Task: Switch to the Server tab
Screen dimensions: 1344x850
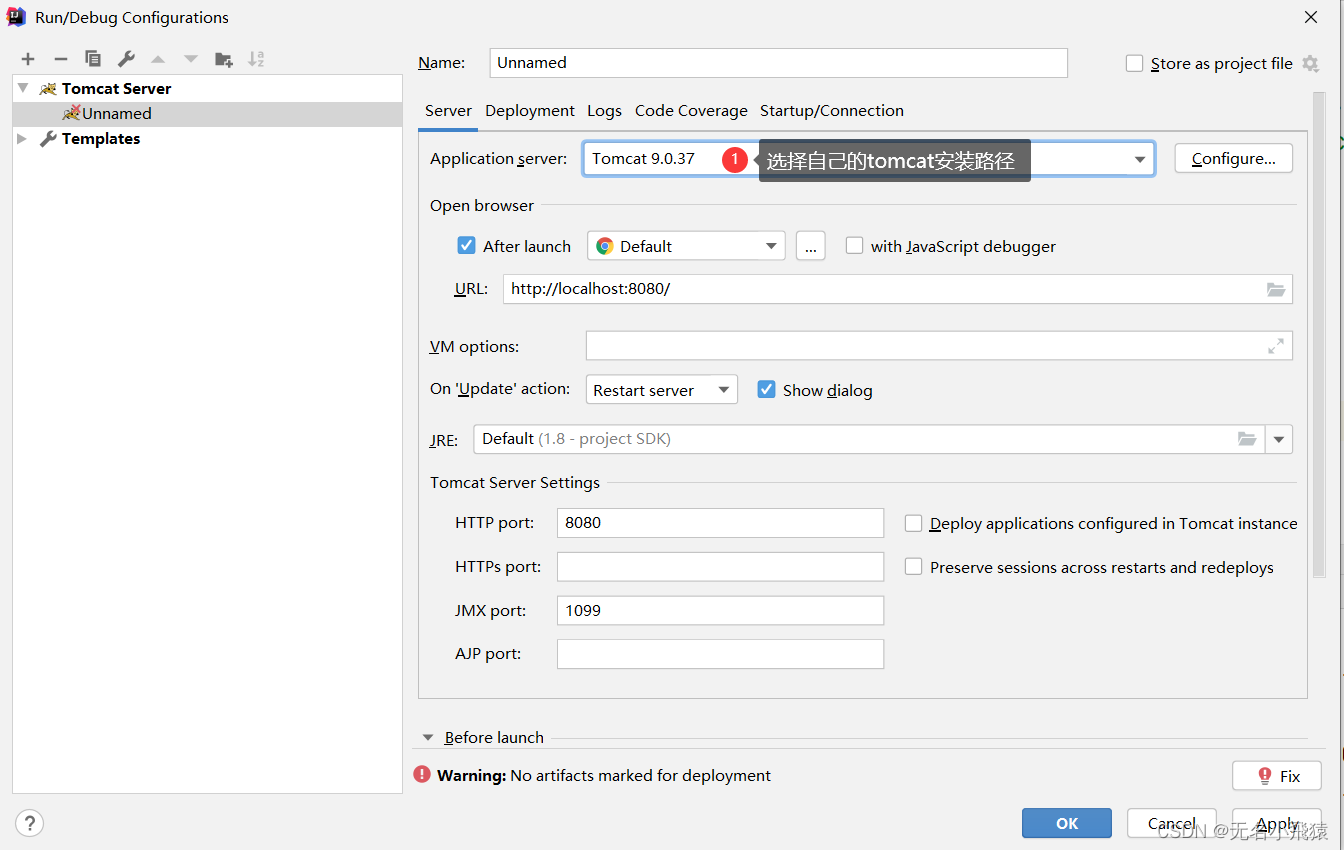Action: [x=448, y=111]
